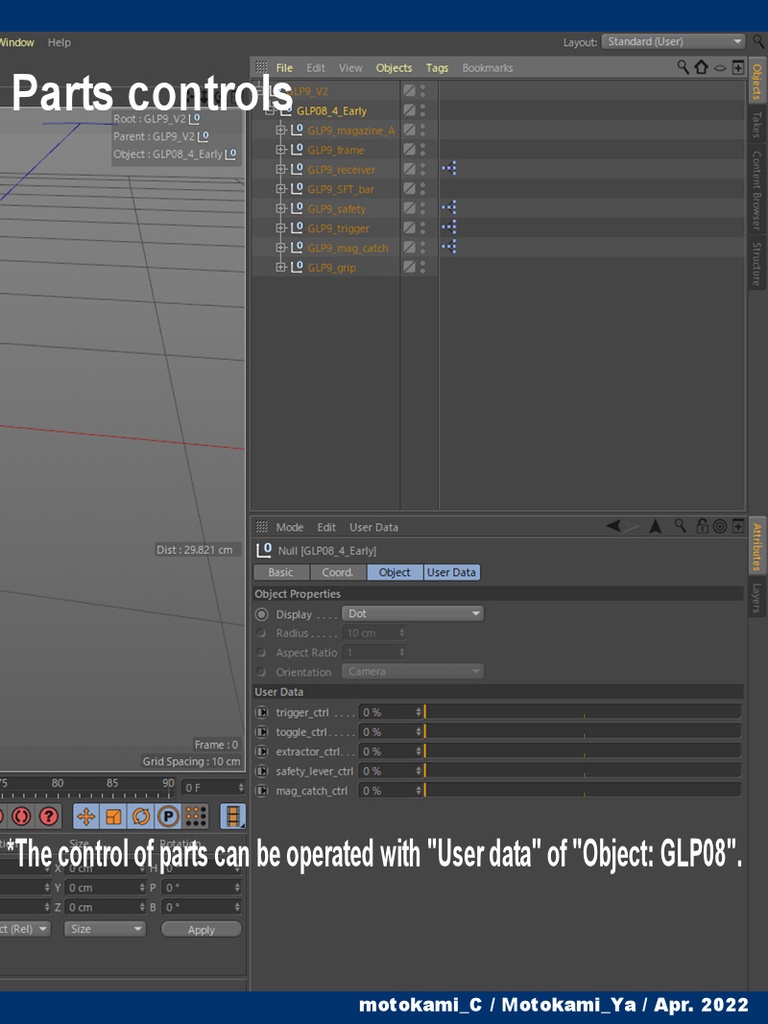The height and width of the screenshot is (1024, 768).
Task: Select the Xpresso tag on GLP9_receiver
Action: [x=449, y=168]
